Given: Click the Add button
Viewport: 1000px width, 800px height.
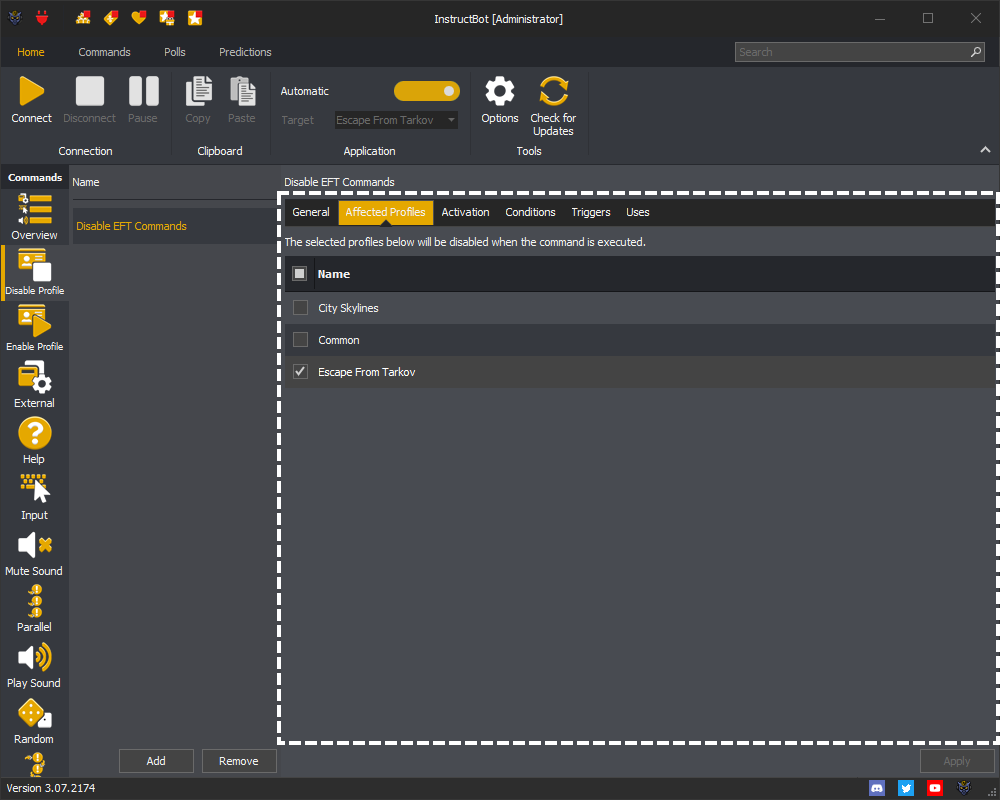Looking at the screenshot, I should point(156,761).
